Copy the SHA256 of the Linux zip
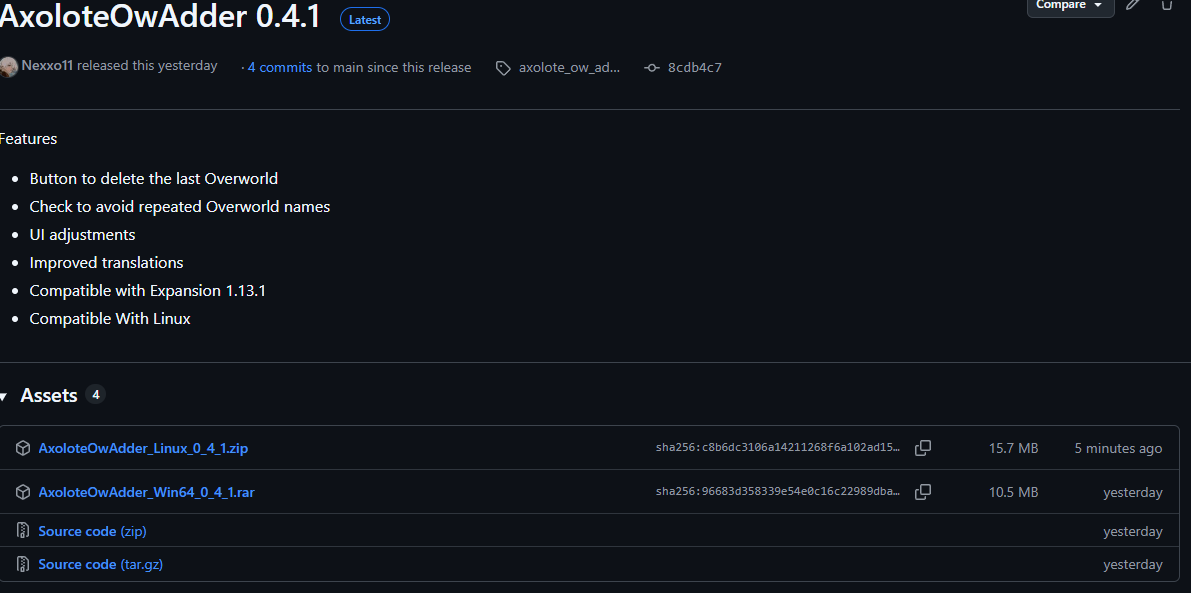Image resolution: width=1191 pixels, height=593 pixels. 923,448
